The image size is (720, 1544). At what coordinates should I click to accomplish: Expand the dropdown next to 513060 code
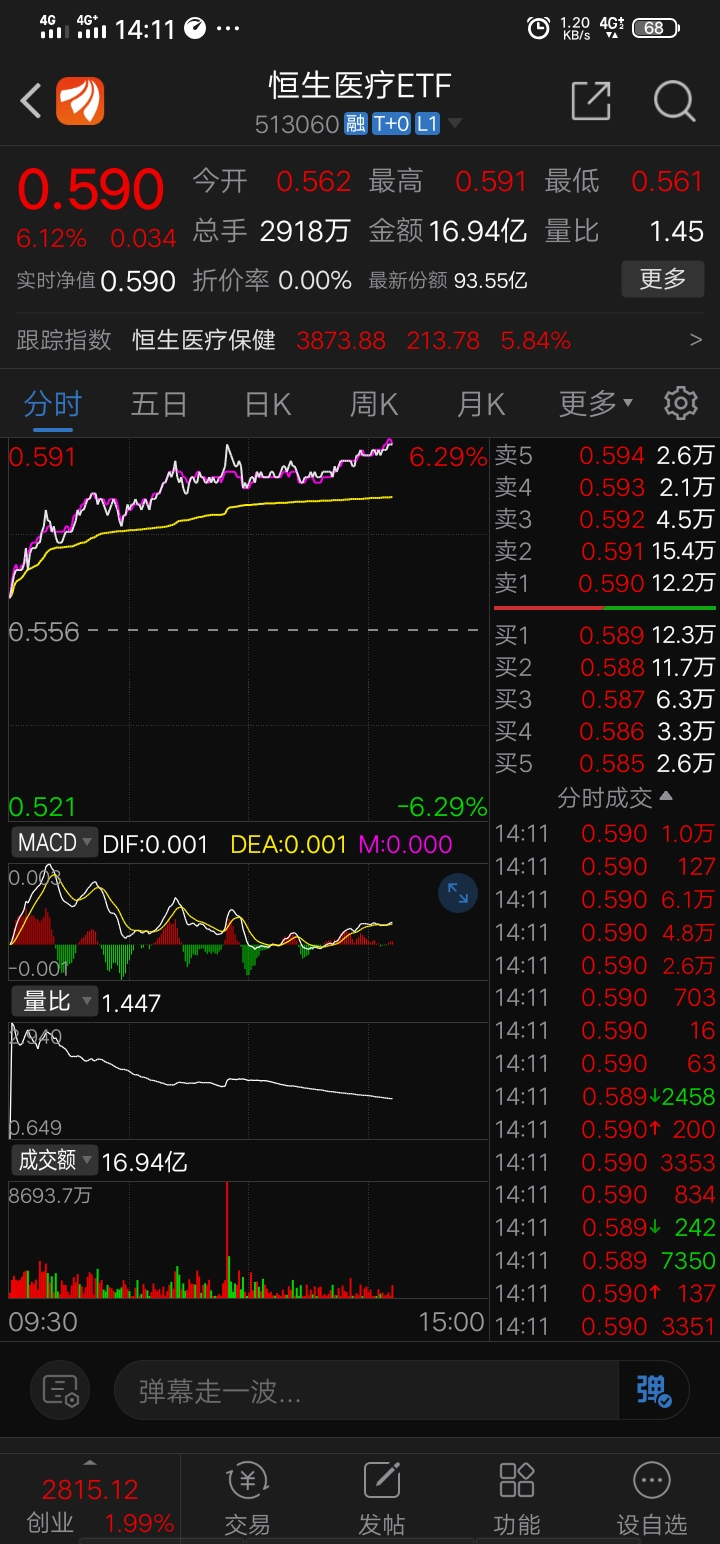click(455, 124)
